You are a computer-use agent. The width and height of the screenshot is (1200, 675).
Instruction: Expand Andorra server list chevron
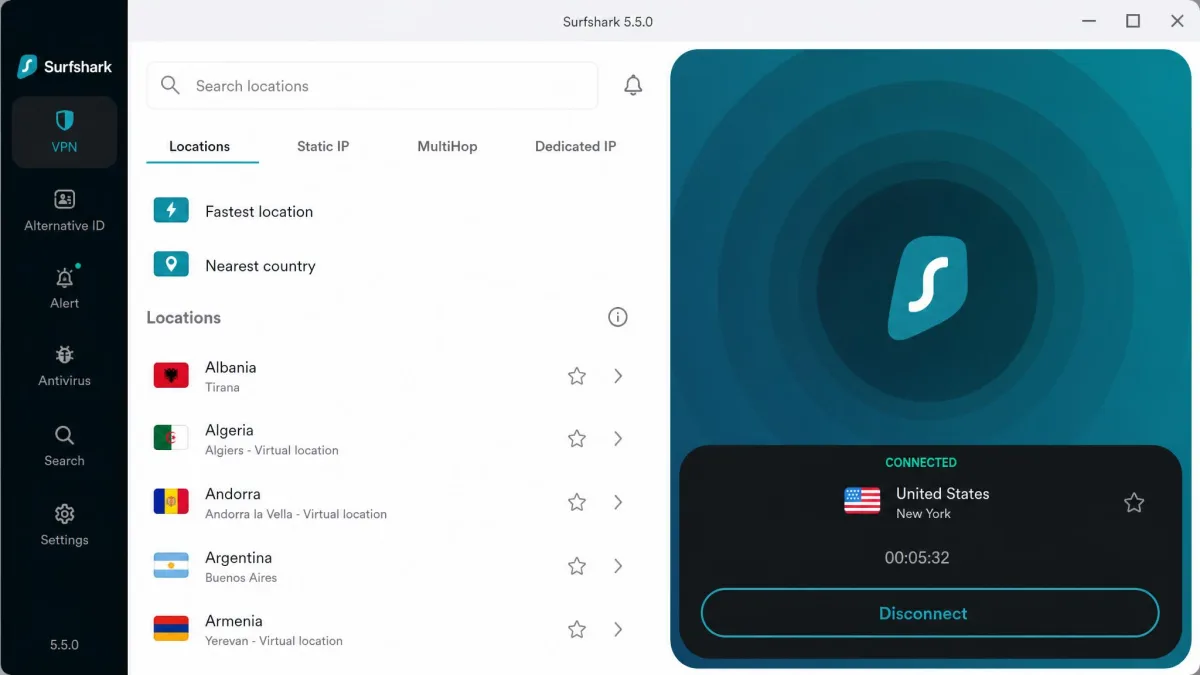pyautogui.click(x=618, y=502)
